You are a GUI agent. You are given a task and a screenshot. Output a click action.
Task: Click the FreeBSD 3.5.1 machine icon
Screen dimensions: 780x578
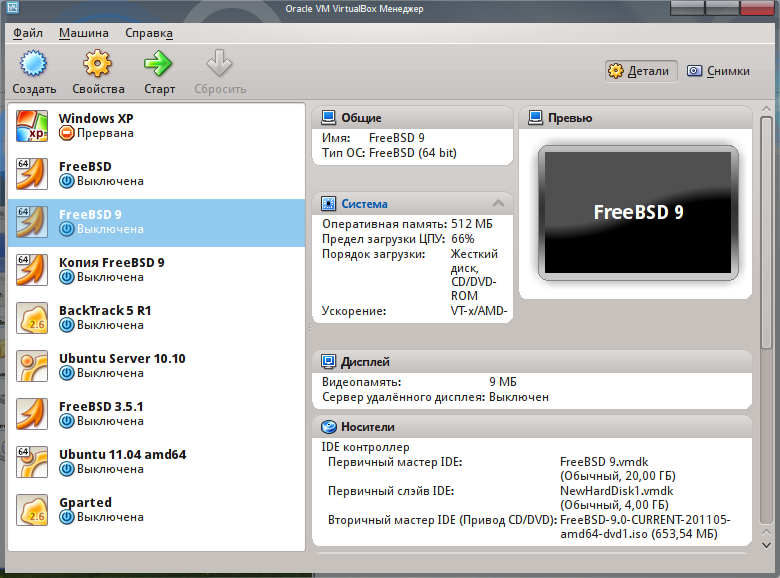(32, 414)
